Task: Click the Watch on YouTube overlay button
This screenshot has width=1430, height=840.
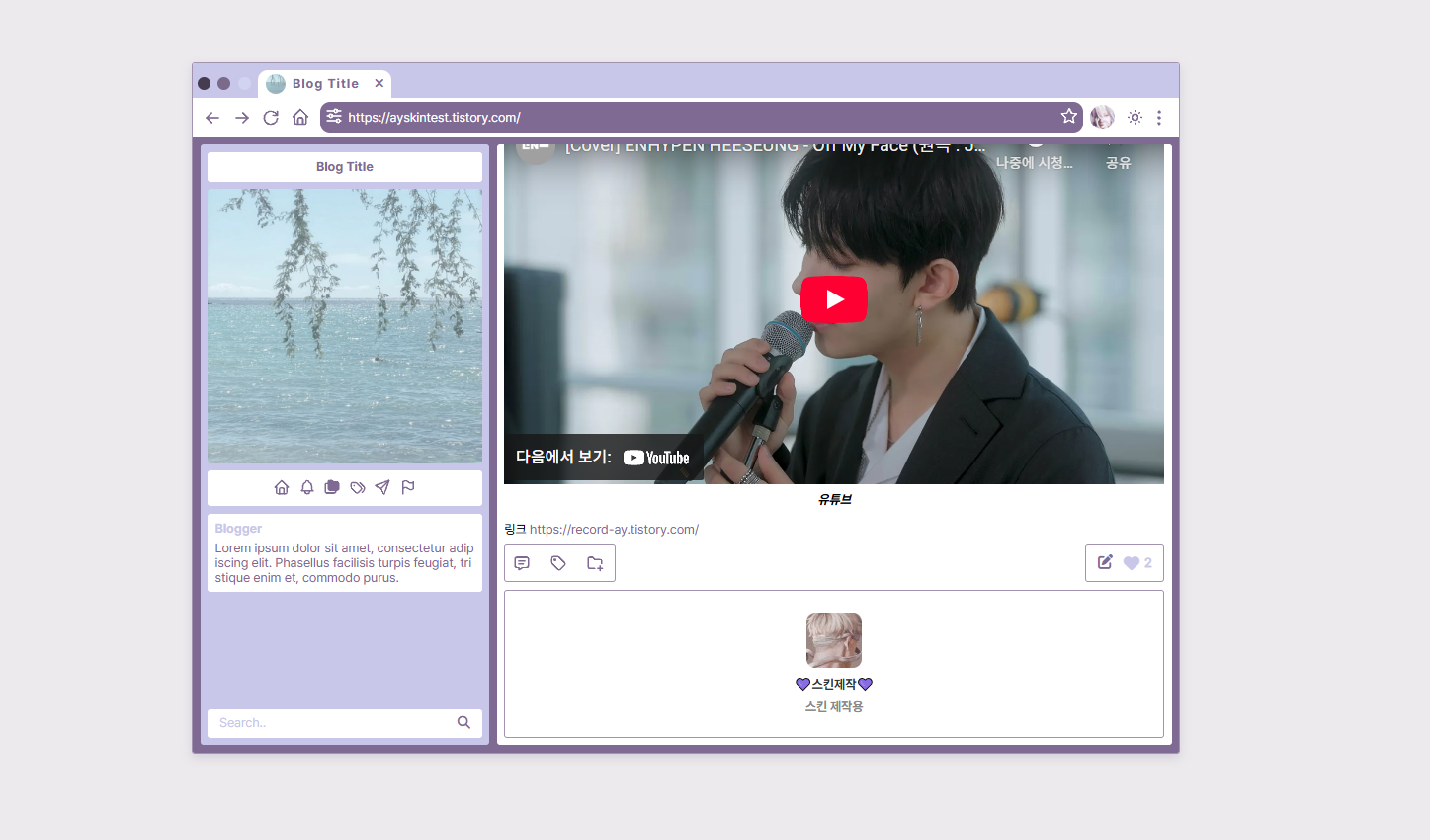Action: [603, 458]
